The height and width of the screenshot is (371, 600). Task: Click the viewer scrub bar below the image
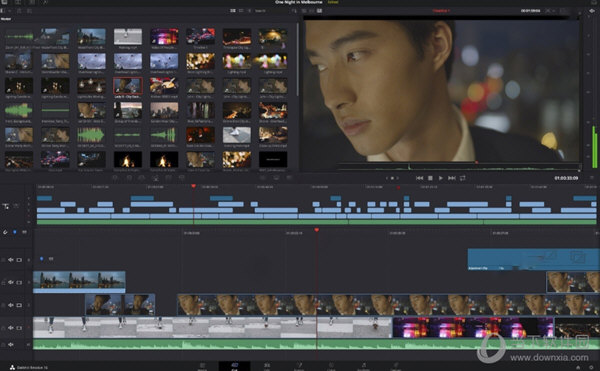[x=459, y=167]
